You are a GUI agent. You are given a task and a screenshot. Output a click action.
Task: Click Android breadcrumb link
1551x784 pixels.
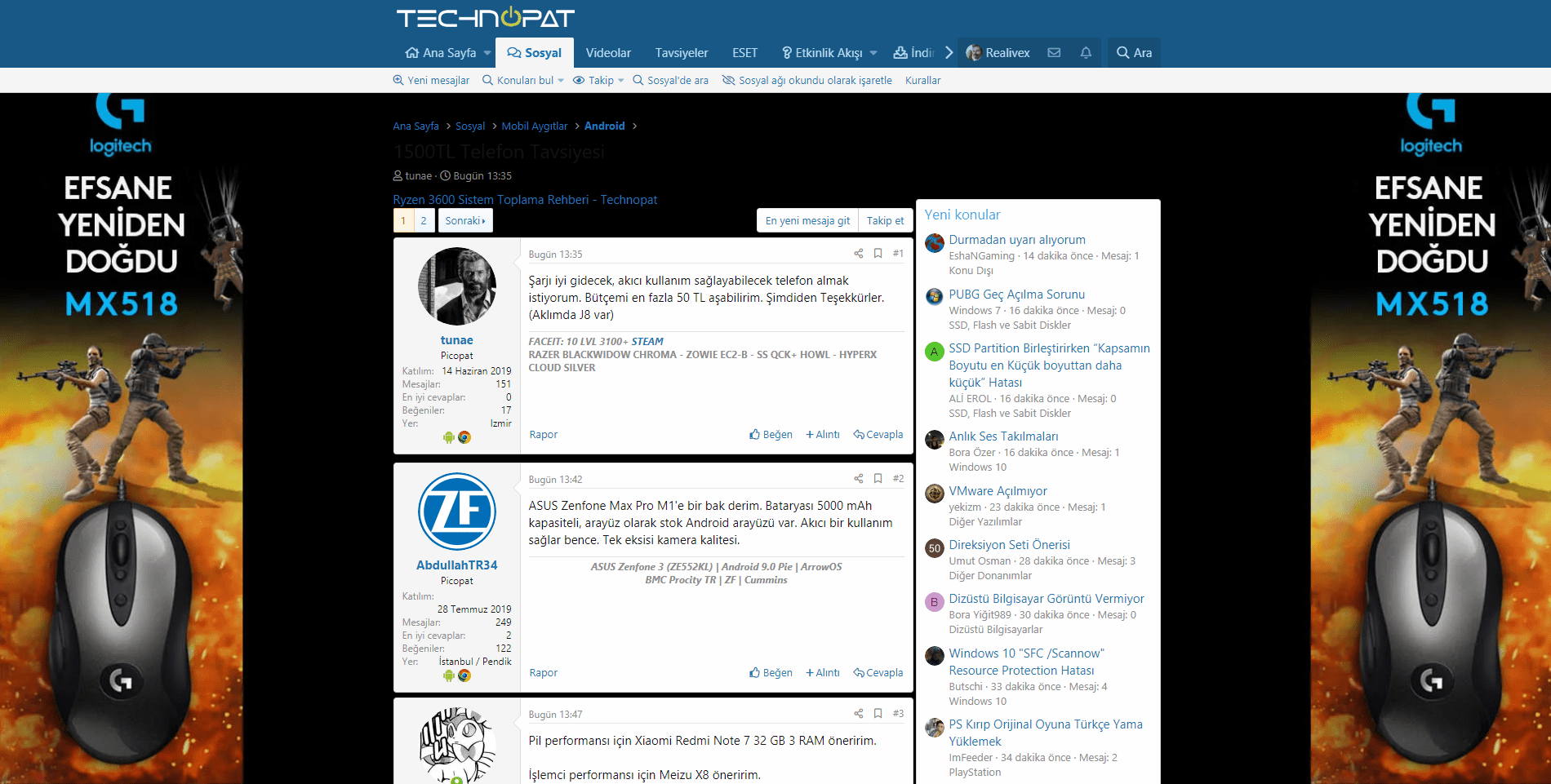[x=605, y=126]
